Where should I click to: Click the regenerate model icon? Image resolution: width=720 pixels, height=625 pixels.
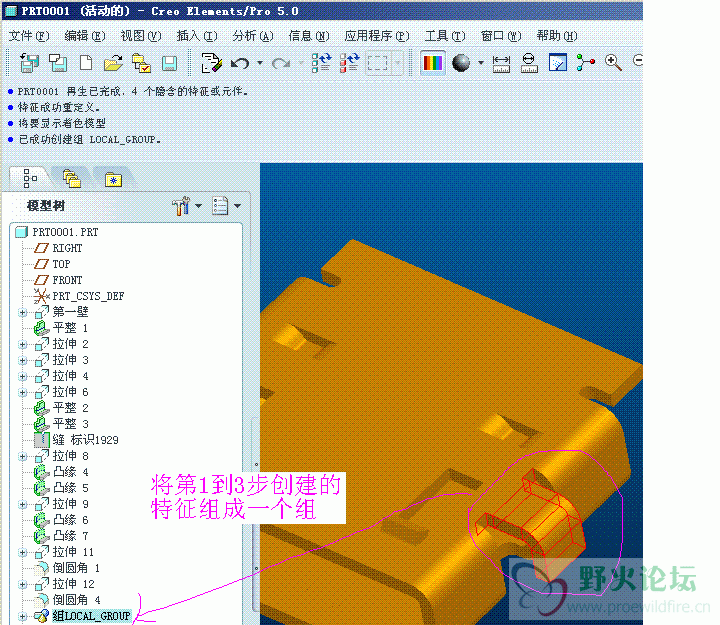coord(321,62)
